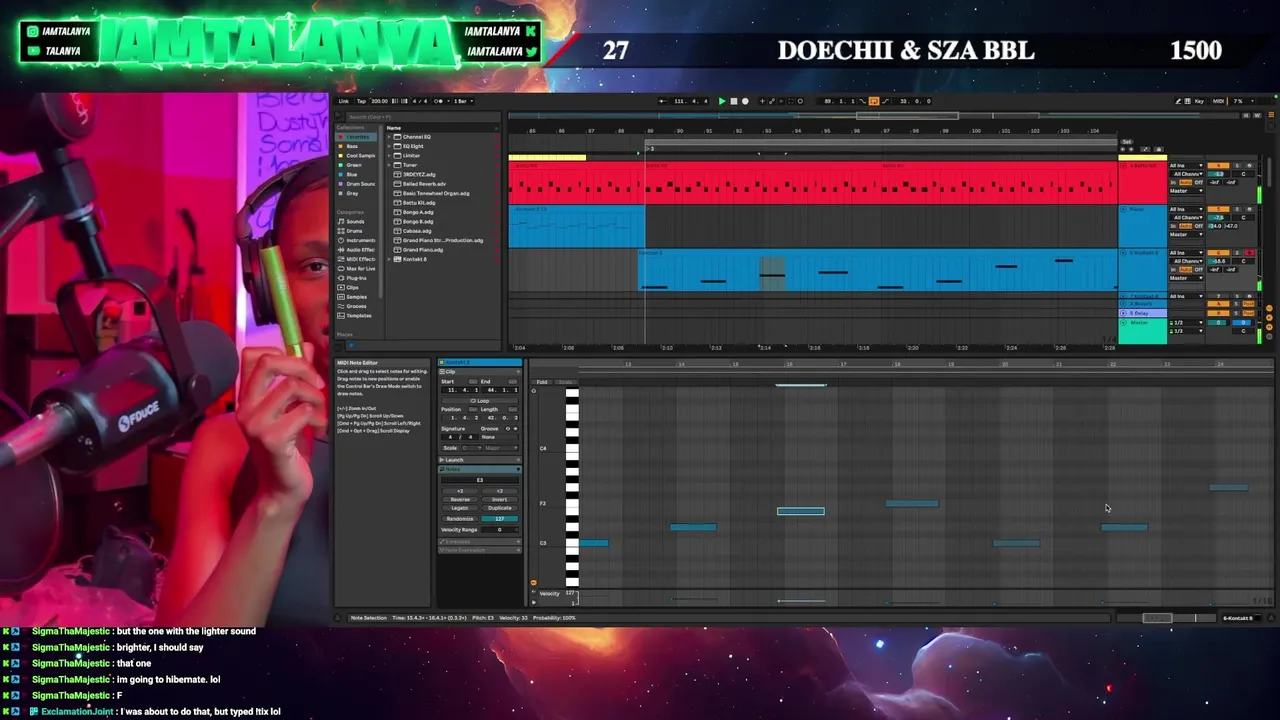Toggle the orange arrangement Loop switch
This screenshot has height=720, width=1280.
point(874,101)
